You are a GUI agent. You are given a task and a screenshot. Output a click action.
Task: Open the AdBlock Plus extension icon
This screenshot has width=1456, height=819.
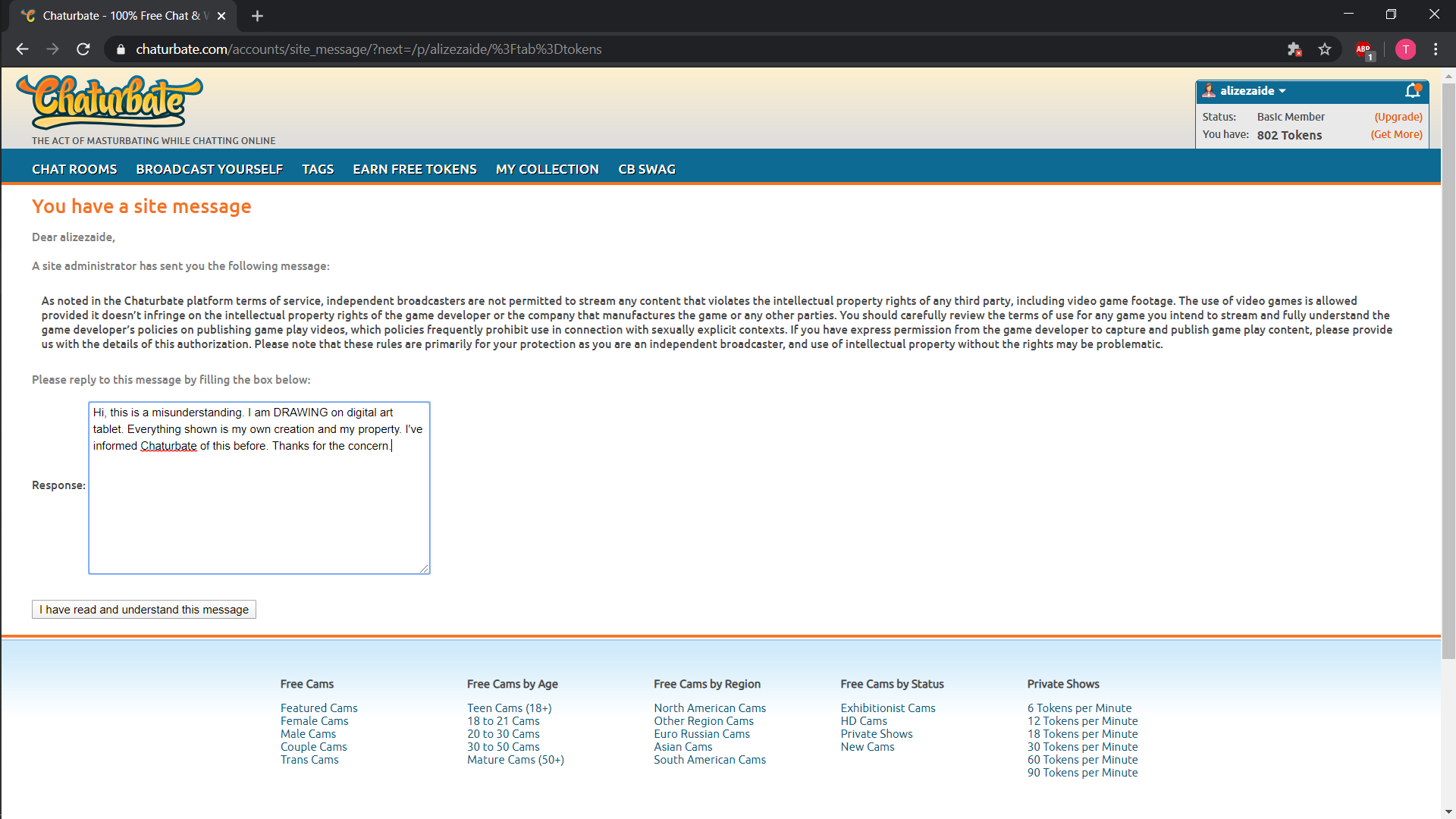tap(1364, 50)
